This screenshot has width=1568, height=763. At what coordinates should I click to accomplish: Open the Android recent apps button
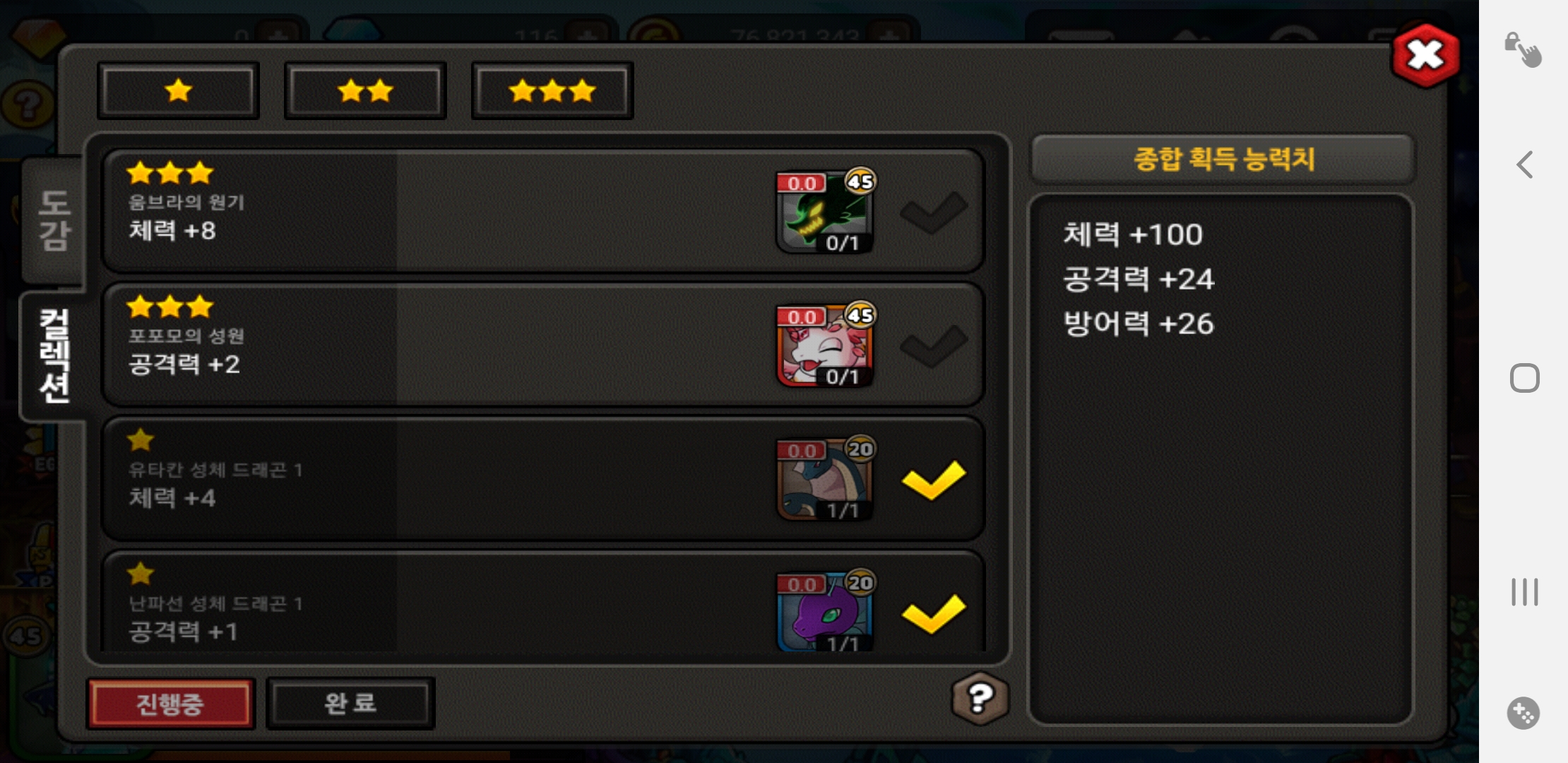(1524, 592)
